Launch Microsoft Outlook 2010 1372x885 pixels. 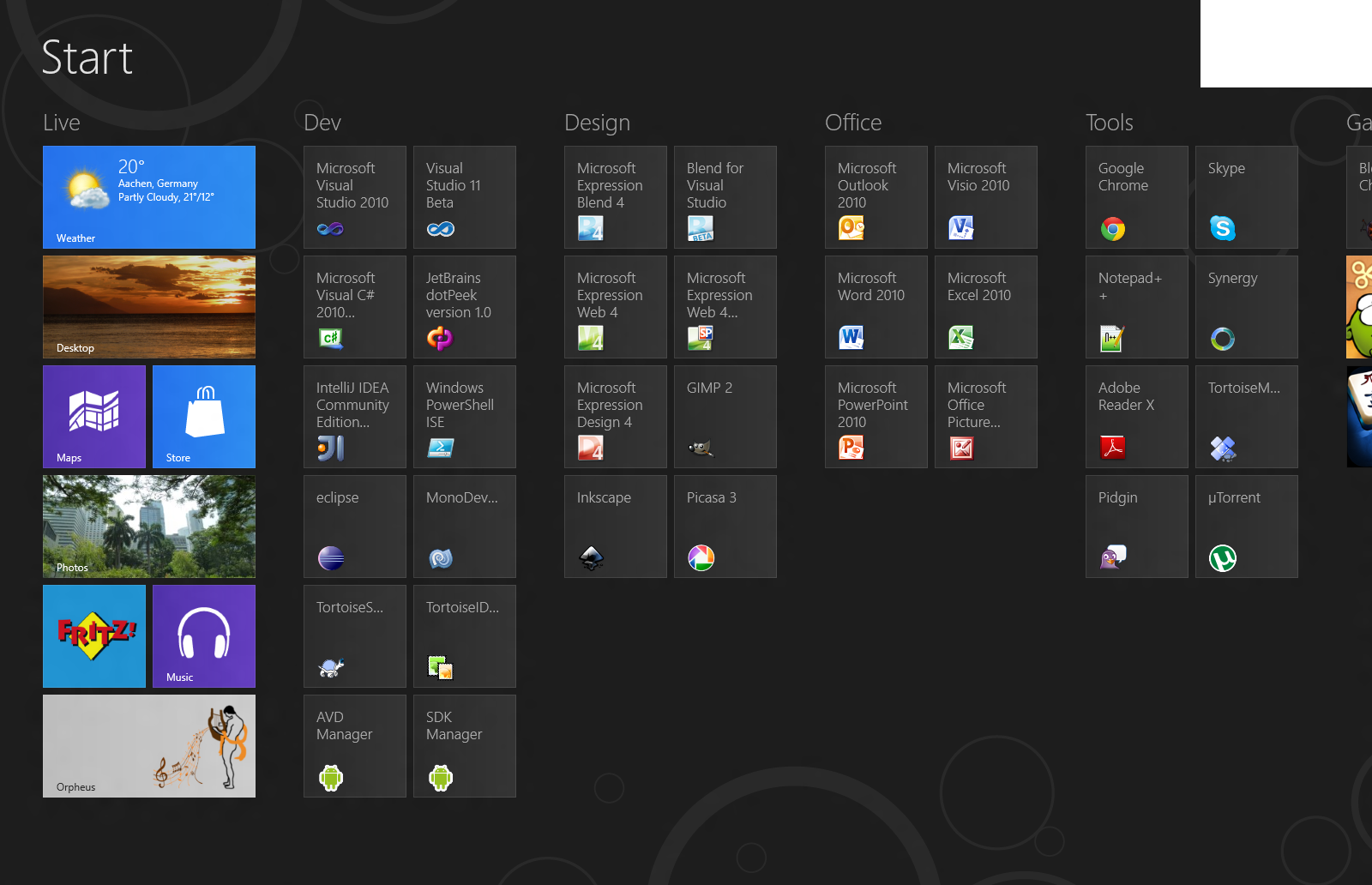tap(876, 197)
